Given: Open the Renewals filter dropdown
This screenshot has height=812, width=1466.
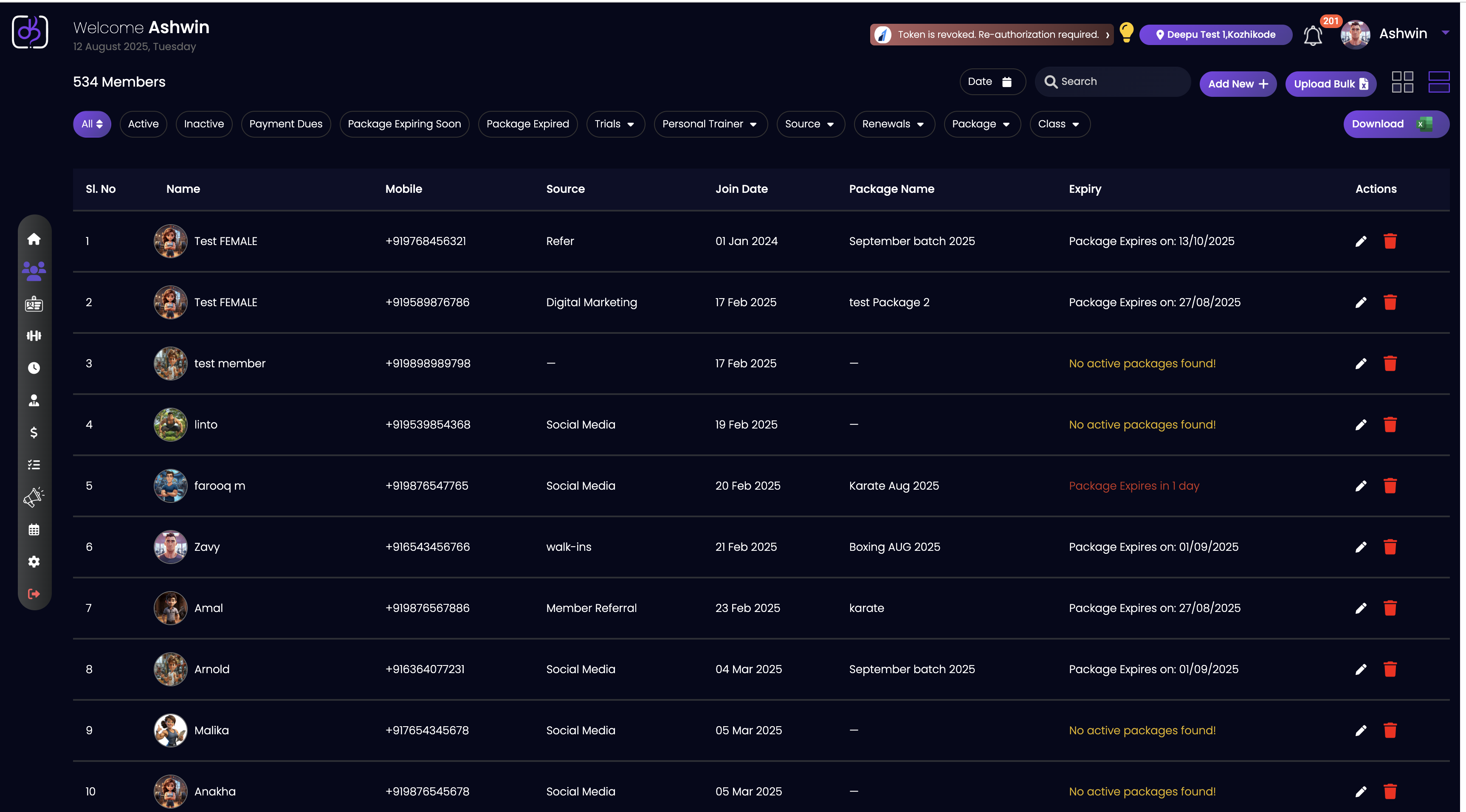Looking at the screenshot, I should pyautogui.click(x=893, y=124).
